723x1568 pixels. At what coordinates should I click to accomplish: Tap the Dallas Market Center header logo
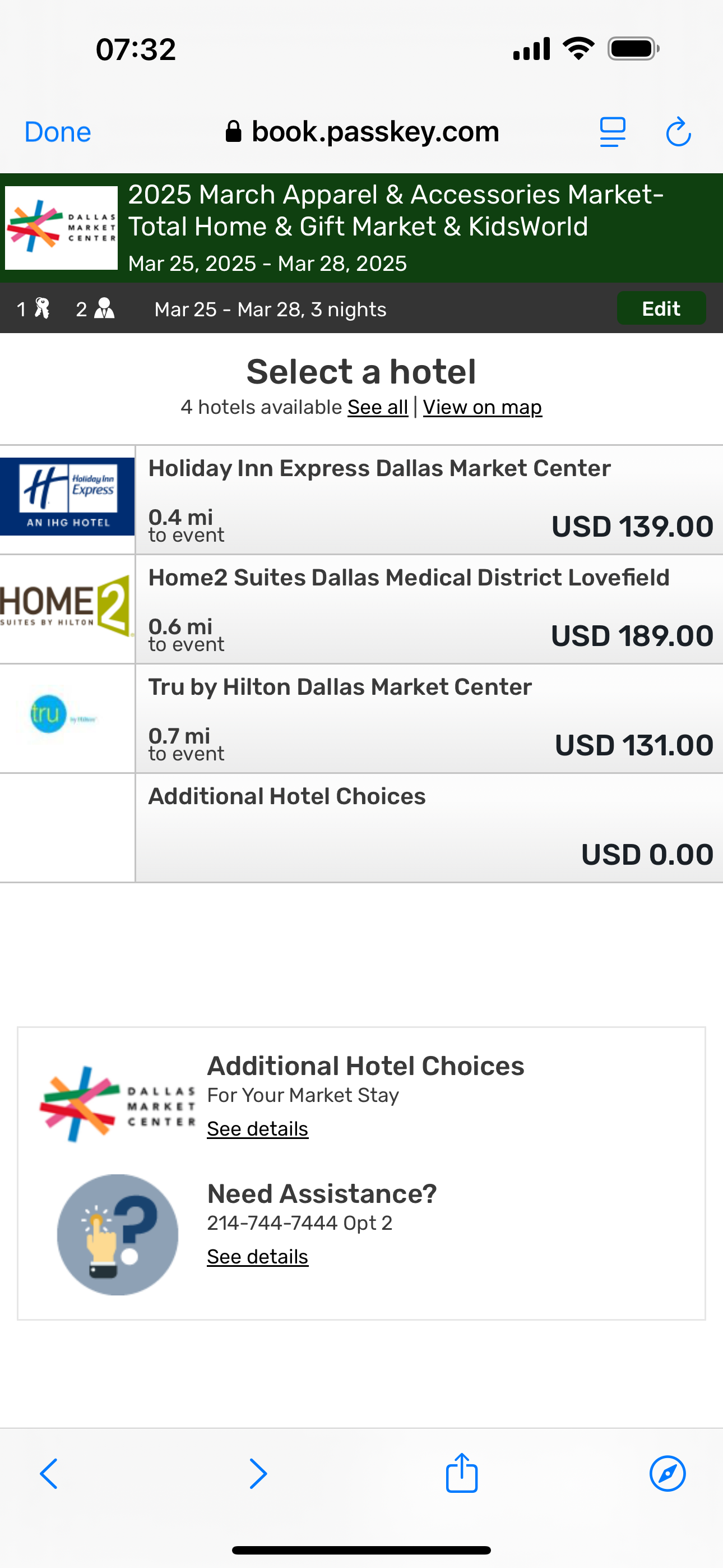tap(62, 228)
